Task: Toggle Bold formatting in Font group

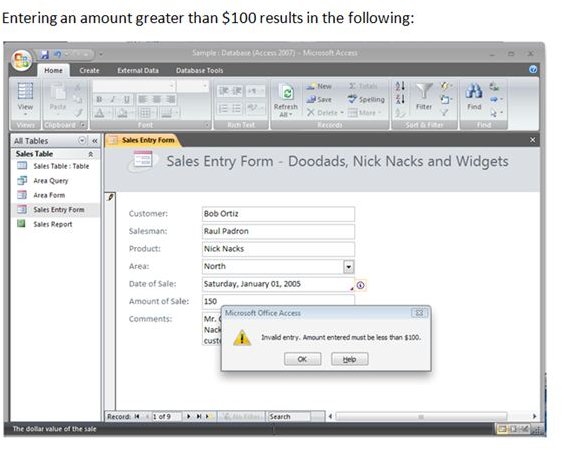Action: 100,99
